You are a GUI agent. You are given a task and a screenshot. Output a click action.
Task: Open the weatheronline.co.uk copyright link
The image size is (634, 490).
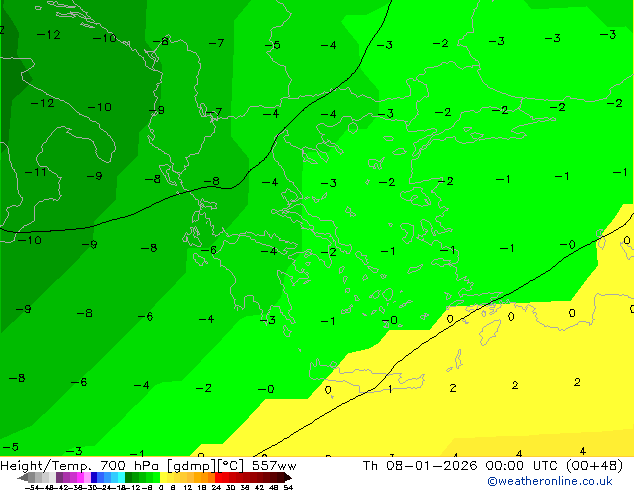pos(549,481)
